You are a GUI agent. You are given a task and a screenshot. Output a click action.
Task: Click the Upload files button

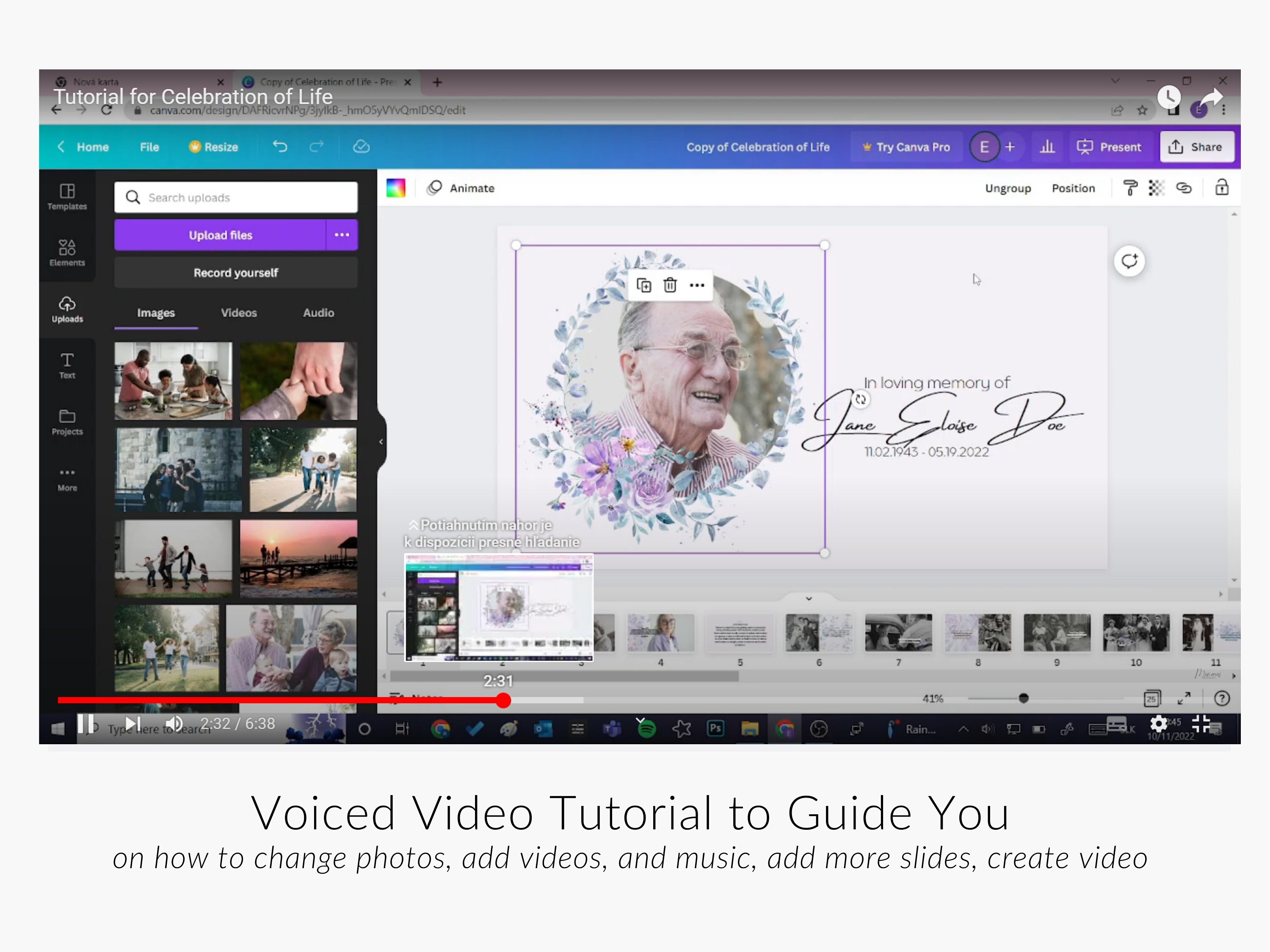coord(220,235)
